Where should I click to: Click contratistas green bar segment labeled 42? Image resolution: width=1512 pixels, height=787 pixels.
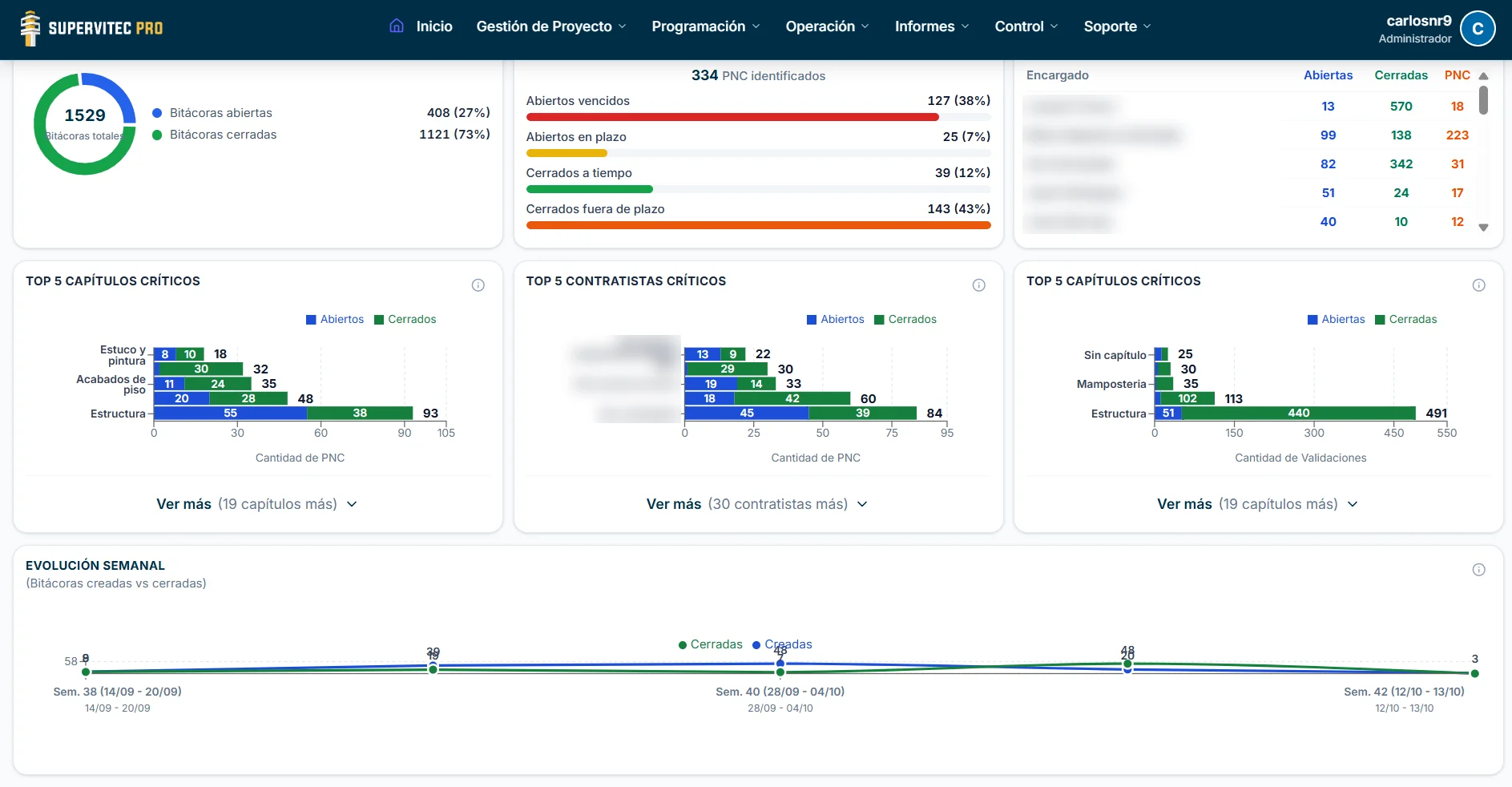(792, 398)
